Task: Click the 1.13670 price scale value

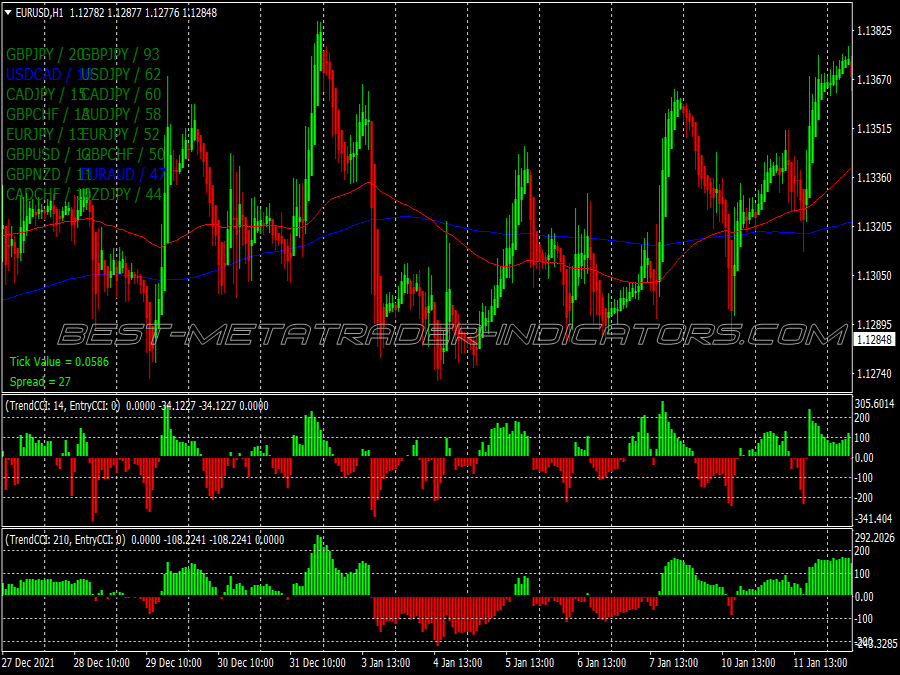Action: click(x=874, y=80)
